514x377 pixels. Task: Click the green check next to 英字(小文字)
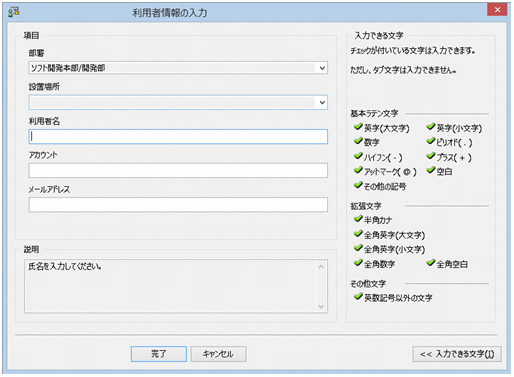tap(431, 127)
